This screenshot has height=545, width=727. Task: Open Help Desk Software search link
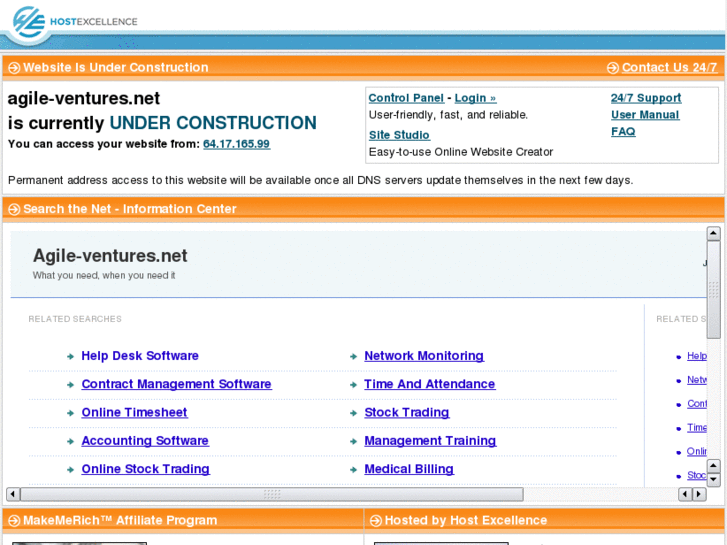[x=140, y=356]
